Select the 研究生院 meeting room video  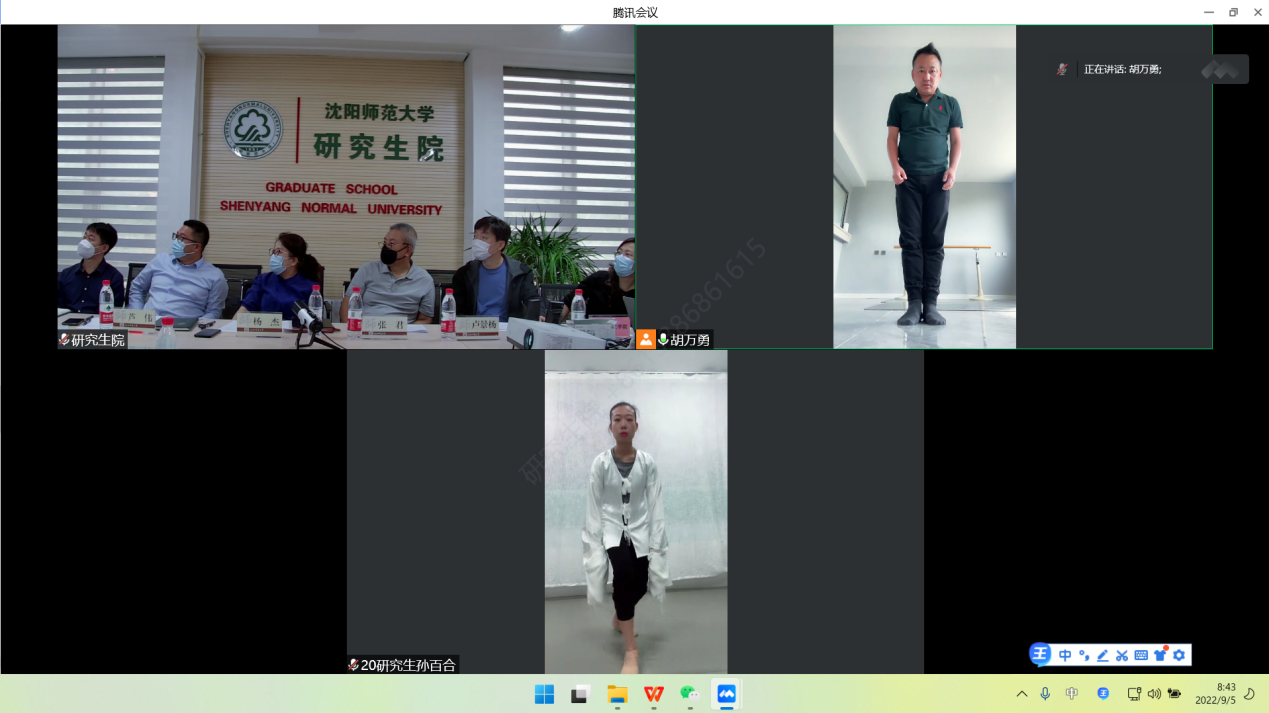coord(346,187)
